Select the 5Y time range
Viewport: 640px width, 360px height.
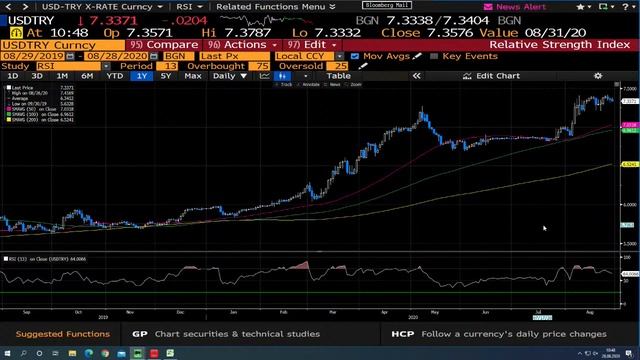pos(166,76)
